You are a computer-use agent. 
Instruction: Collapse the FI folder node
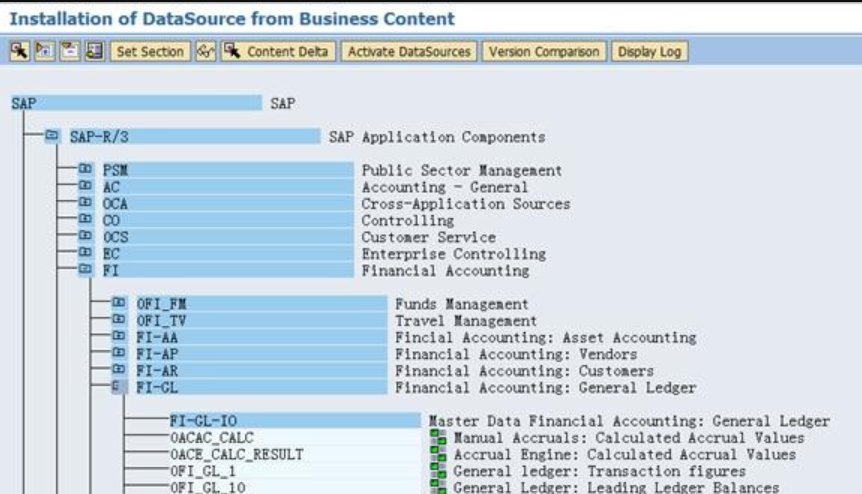point(85,269)
